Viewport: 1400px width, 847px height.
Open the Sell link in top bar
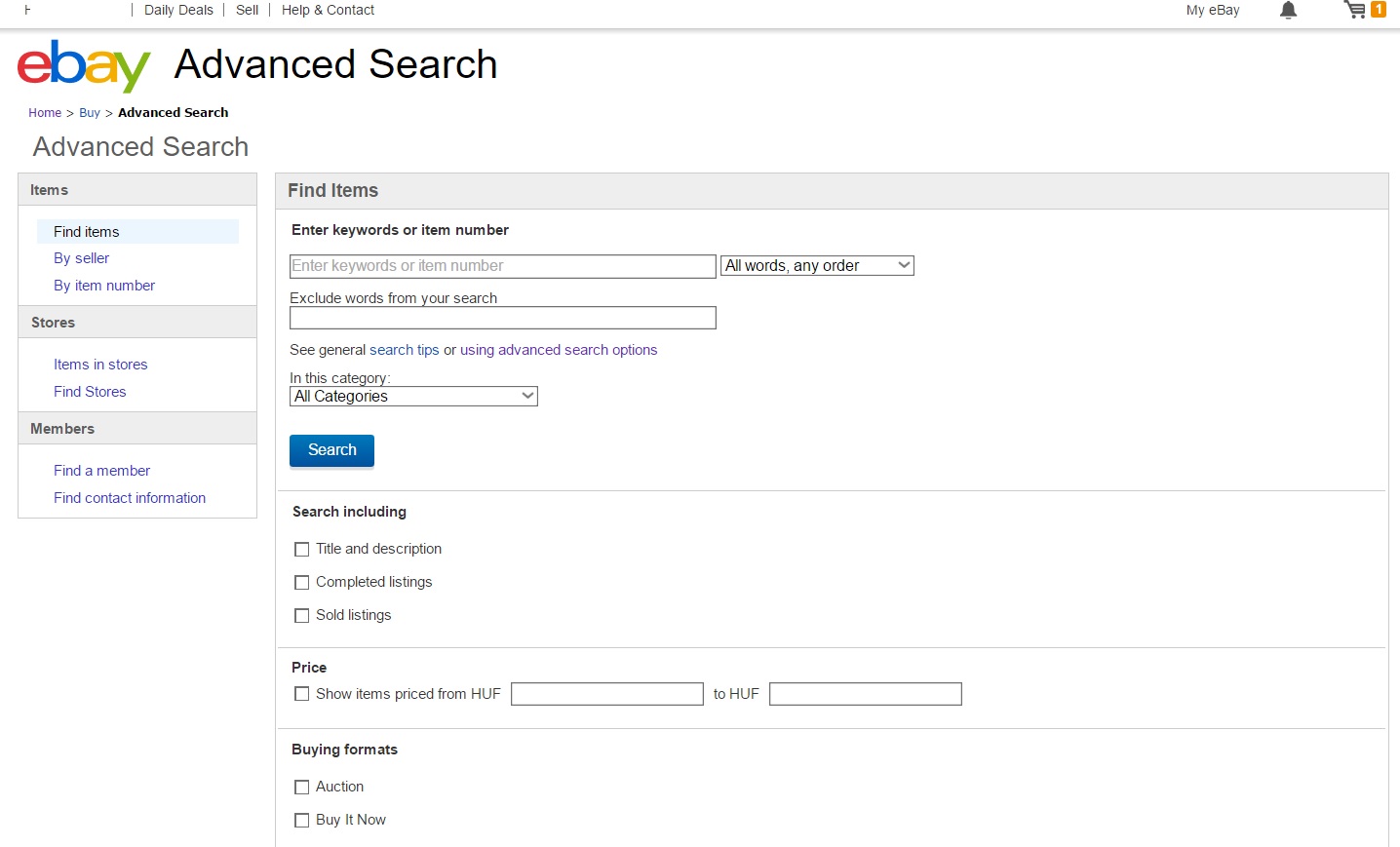(x=248, y=10)
